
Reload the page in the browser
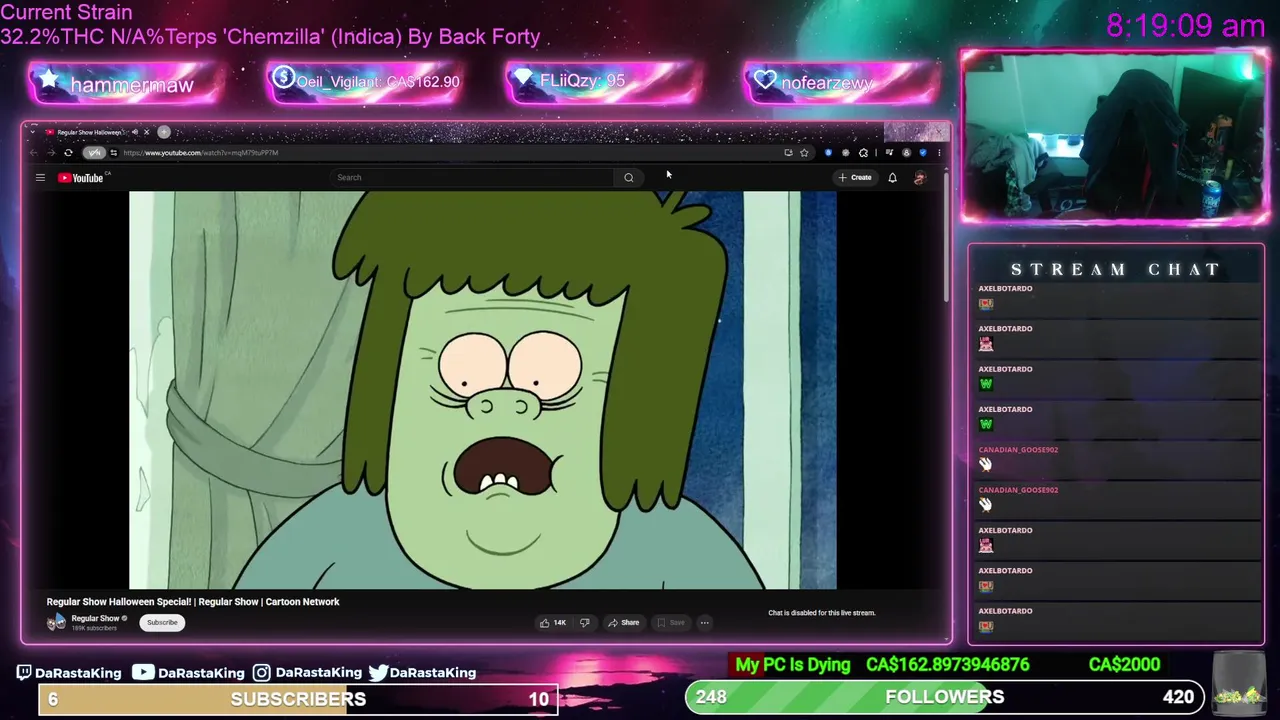coord(68,153)
